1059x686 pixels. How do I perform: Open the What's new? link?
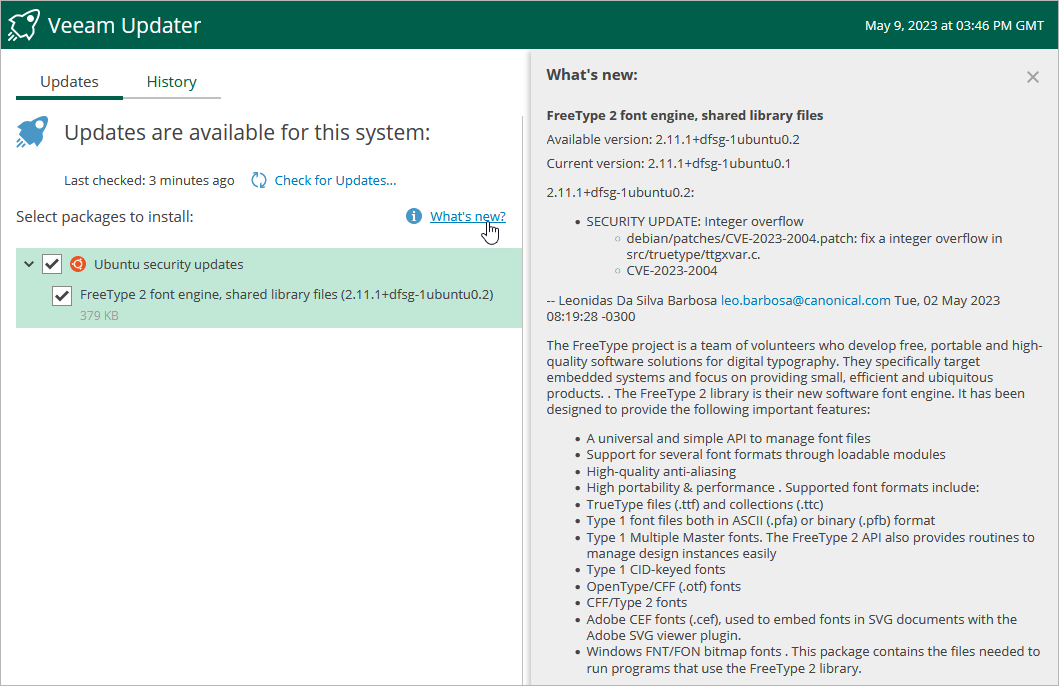[x=467, y=216]
